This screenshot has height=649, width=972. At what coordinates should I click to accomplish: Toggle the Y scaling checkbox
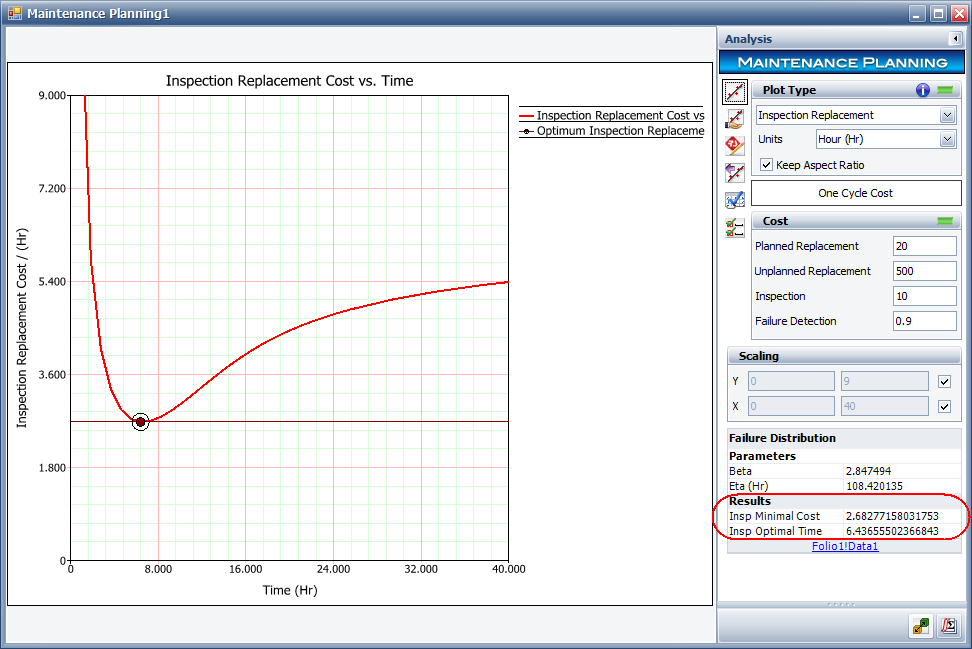click(x=944, y=381)
